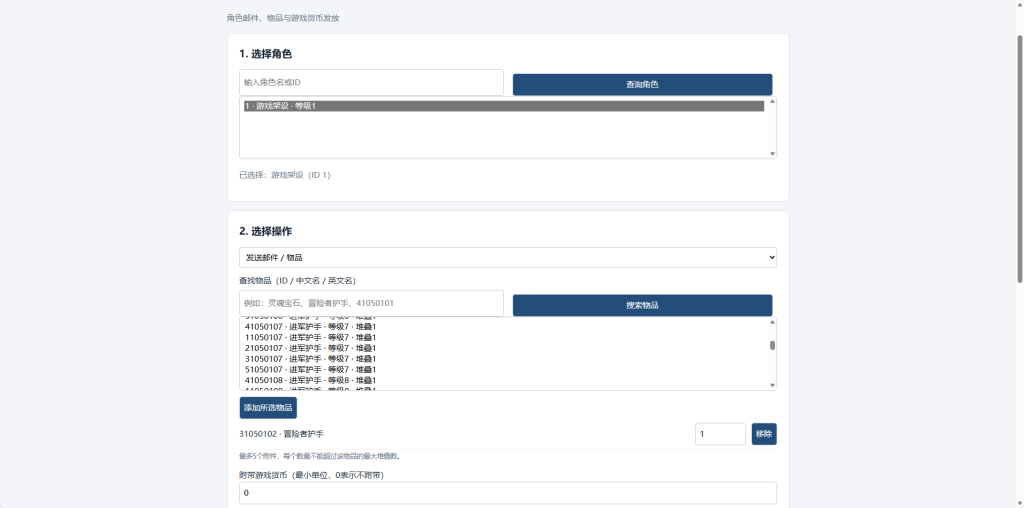Focus the 输入角色名或ID input field

pos(372,82)
